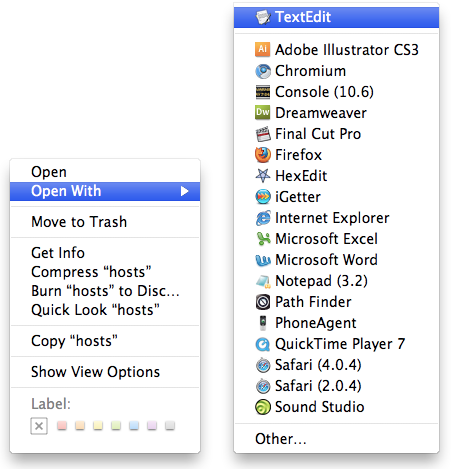
Task: Click the Microsoft Word icon
Action: point(263,260)
